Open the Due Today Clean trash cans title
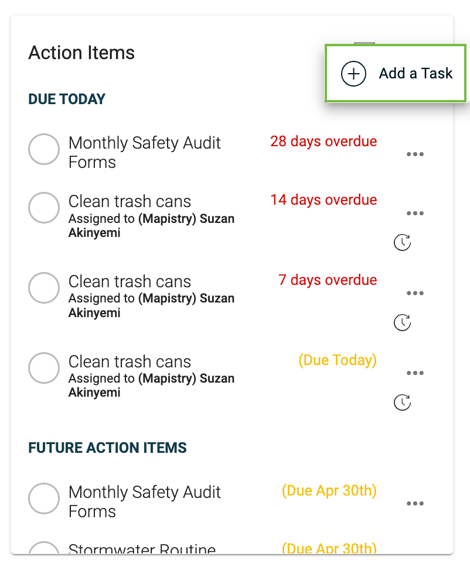470x564 pixels. [129, 361]
